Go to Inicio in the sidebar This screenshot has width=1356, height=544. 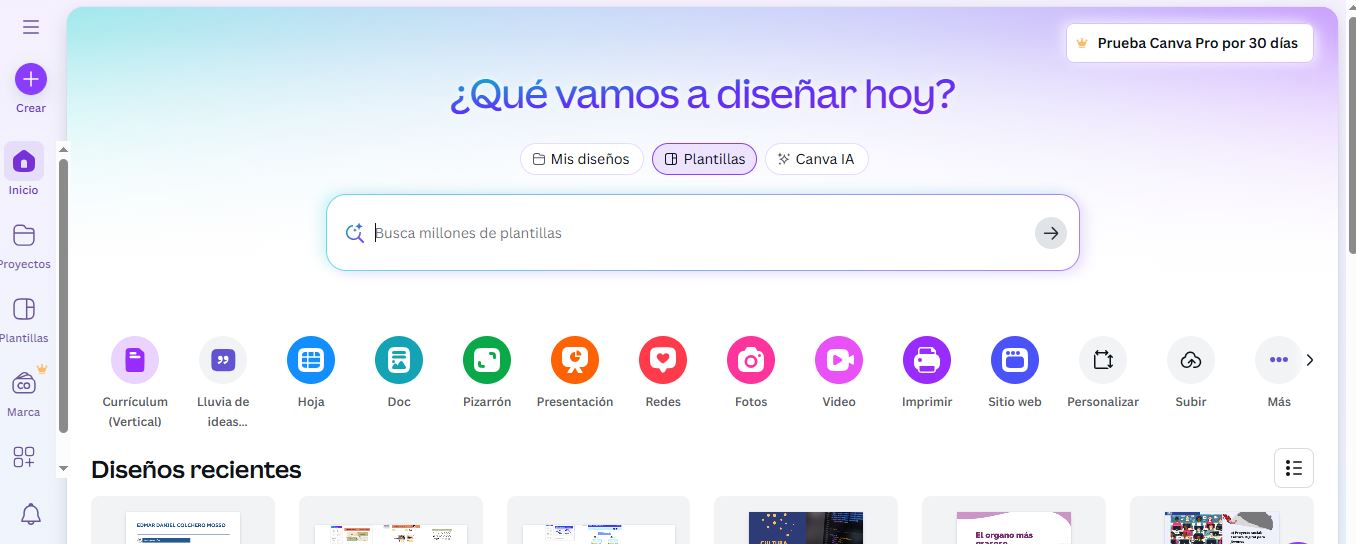(24, 161)
